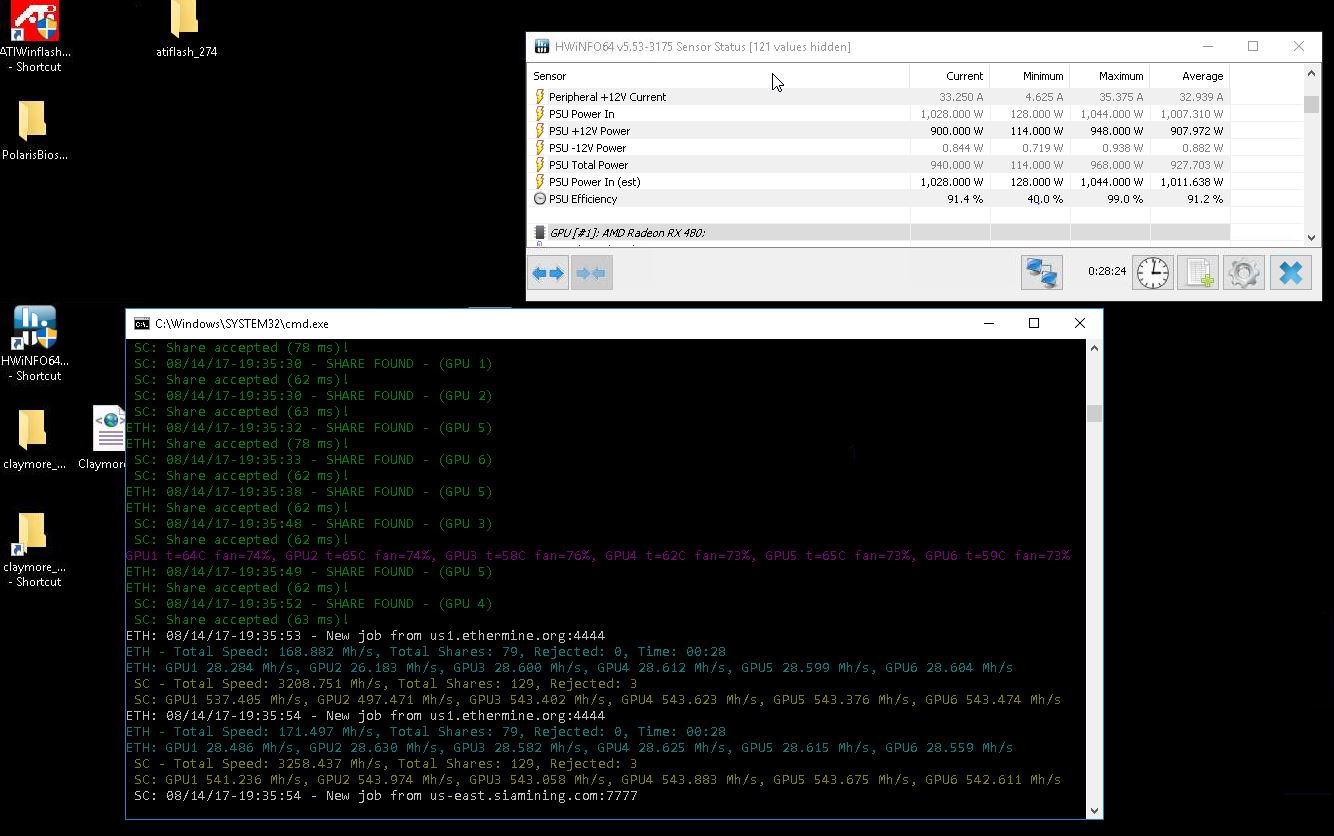The height and width of the screenshot is (836, 1334).
Task: Select the PSU -12V Power row
Action: (880, 148)
